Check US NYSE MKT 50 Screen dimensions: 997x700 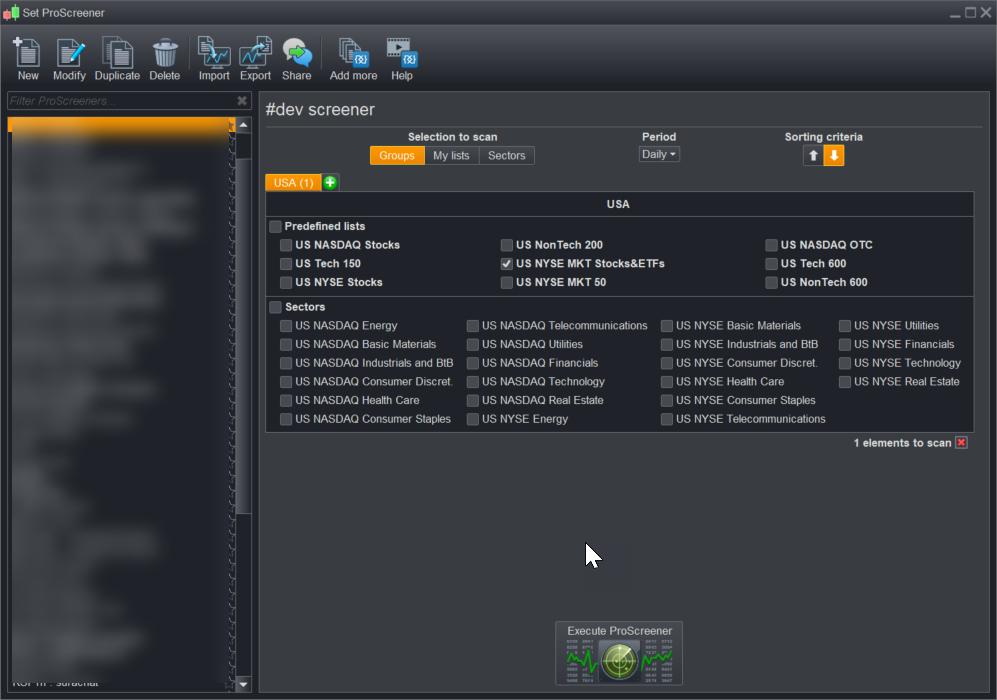(507, 282)
